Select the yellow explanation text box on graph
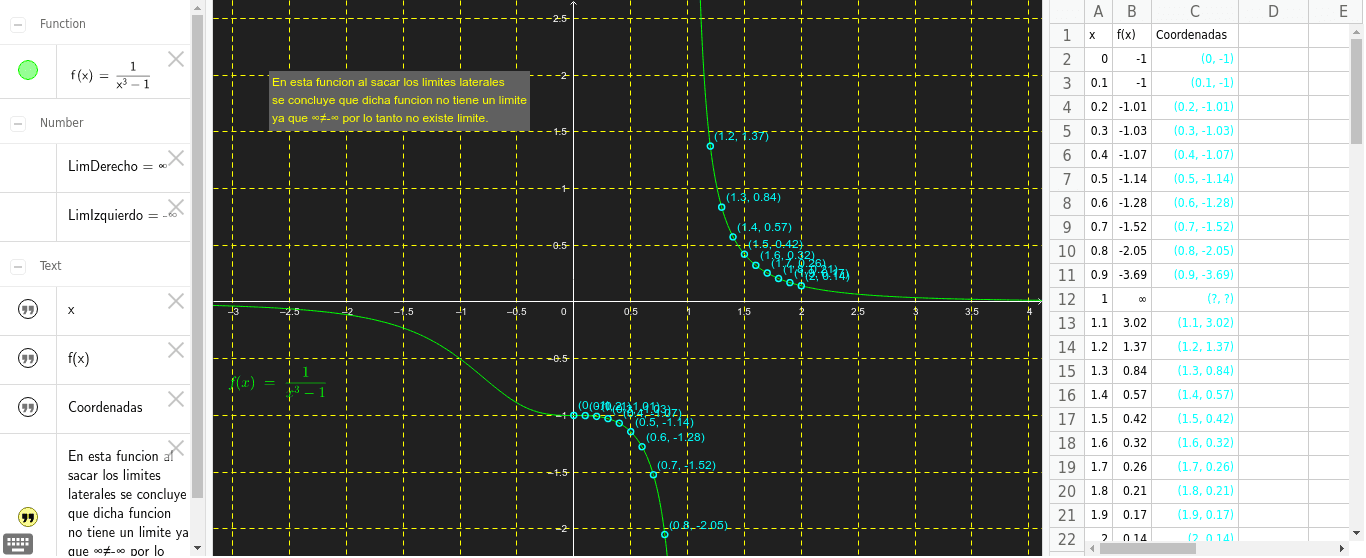Screen dimensions: 1366x558 [399, 100]
